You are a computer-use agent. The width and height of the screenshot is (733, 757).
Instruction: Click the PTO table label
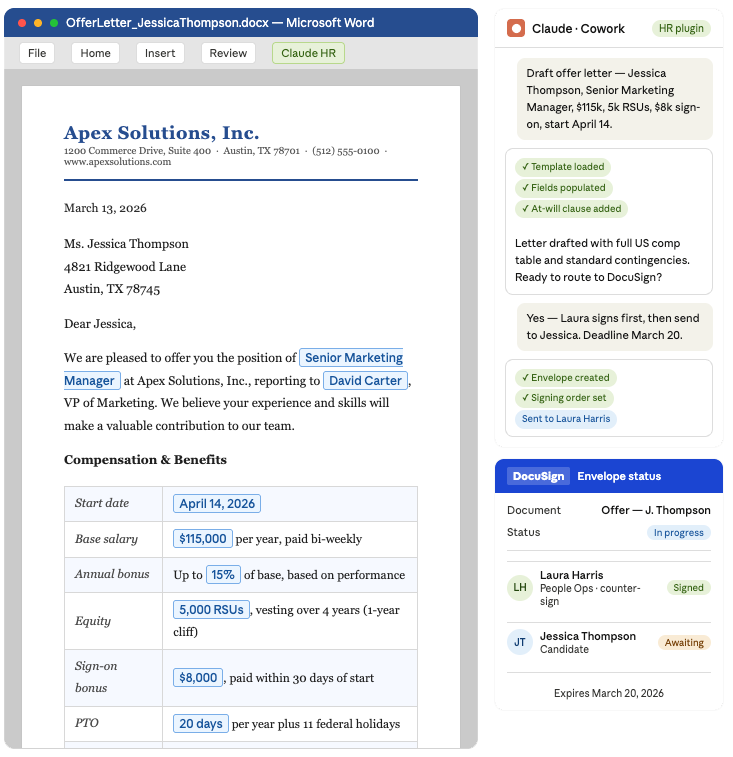click(x=86, y=723)
